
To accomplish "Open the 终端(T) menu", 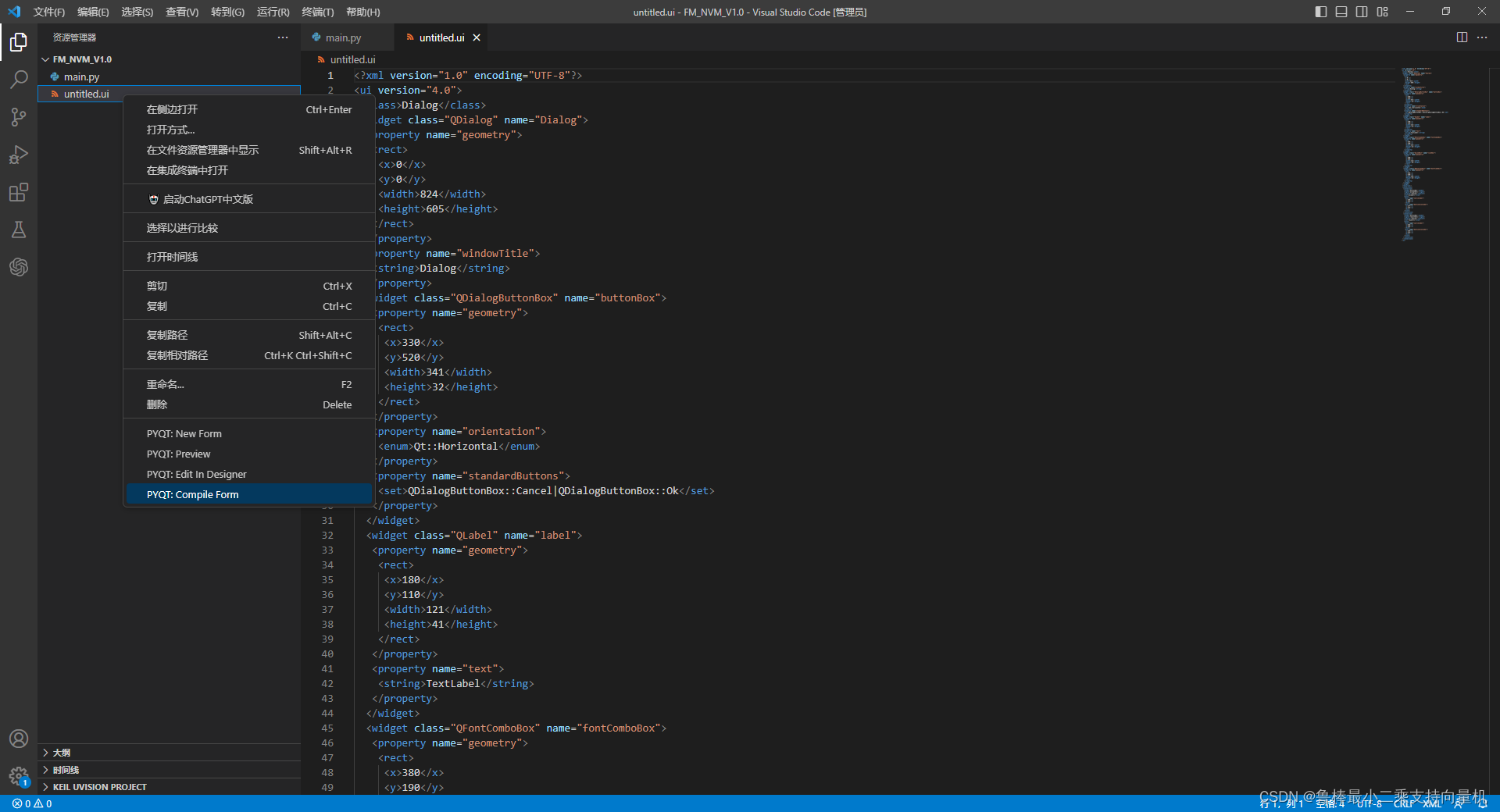I will pos(318,12).
